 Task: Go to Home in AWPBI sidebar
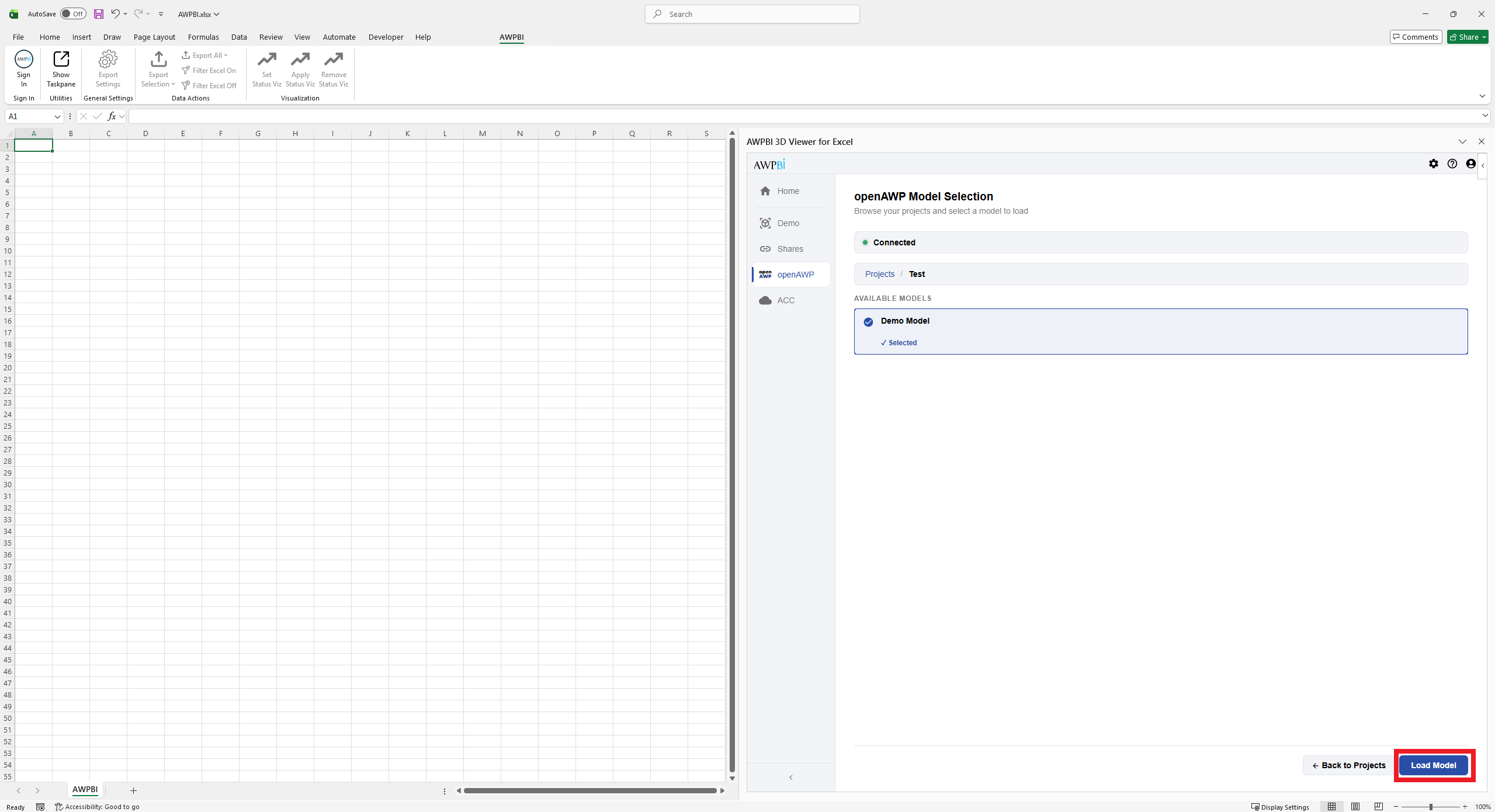(791, 191)
